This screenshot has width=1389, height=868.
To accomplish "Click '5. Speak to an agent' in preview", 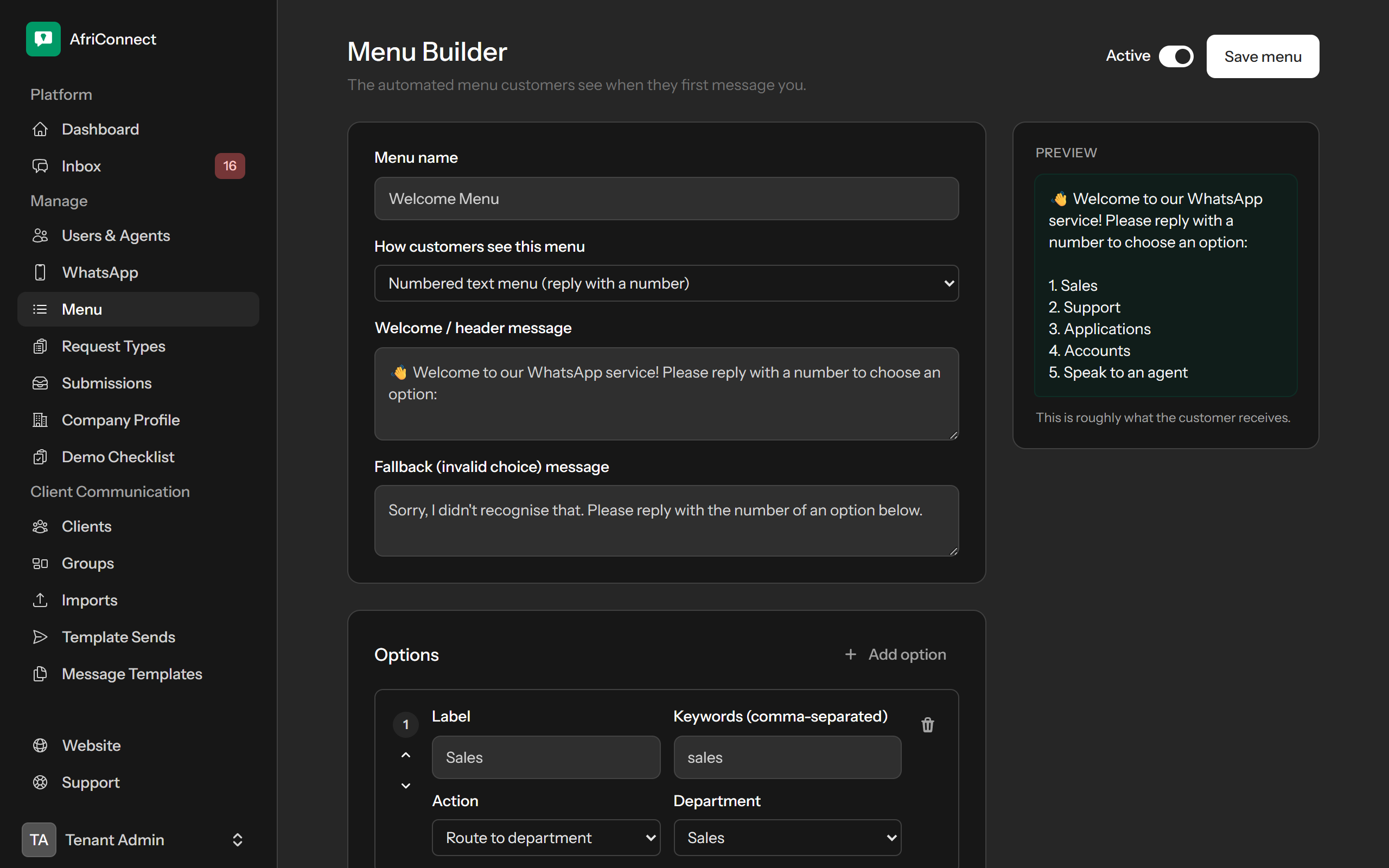I will 1118,373.
